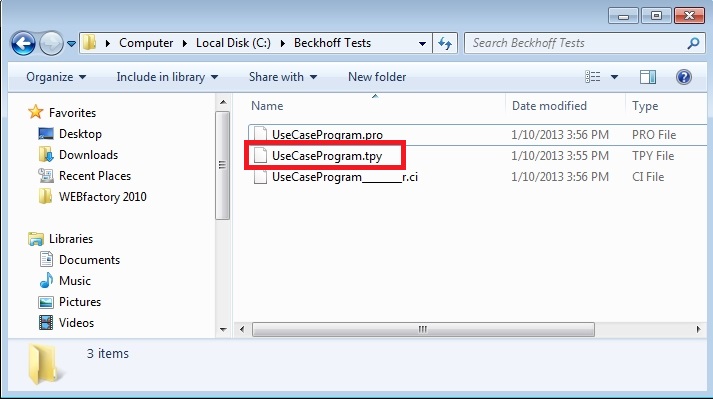Open the Organize menu
This screenshot has height=399, width=713.
pyautogui.click(x=56, y=77)
